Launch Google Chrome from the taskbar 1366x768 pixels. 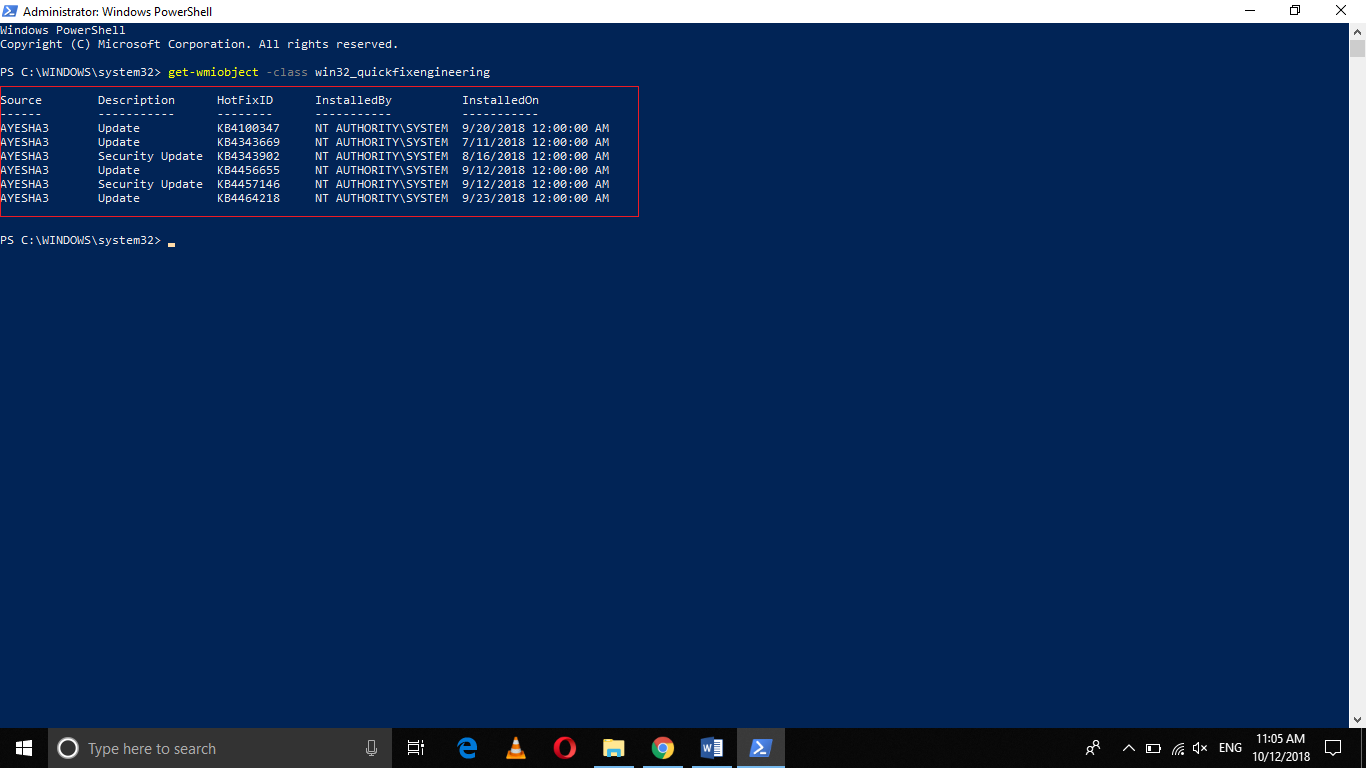pyautogui.click(x=662, y=748)
